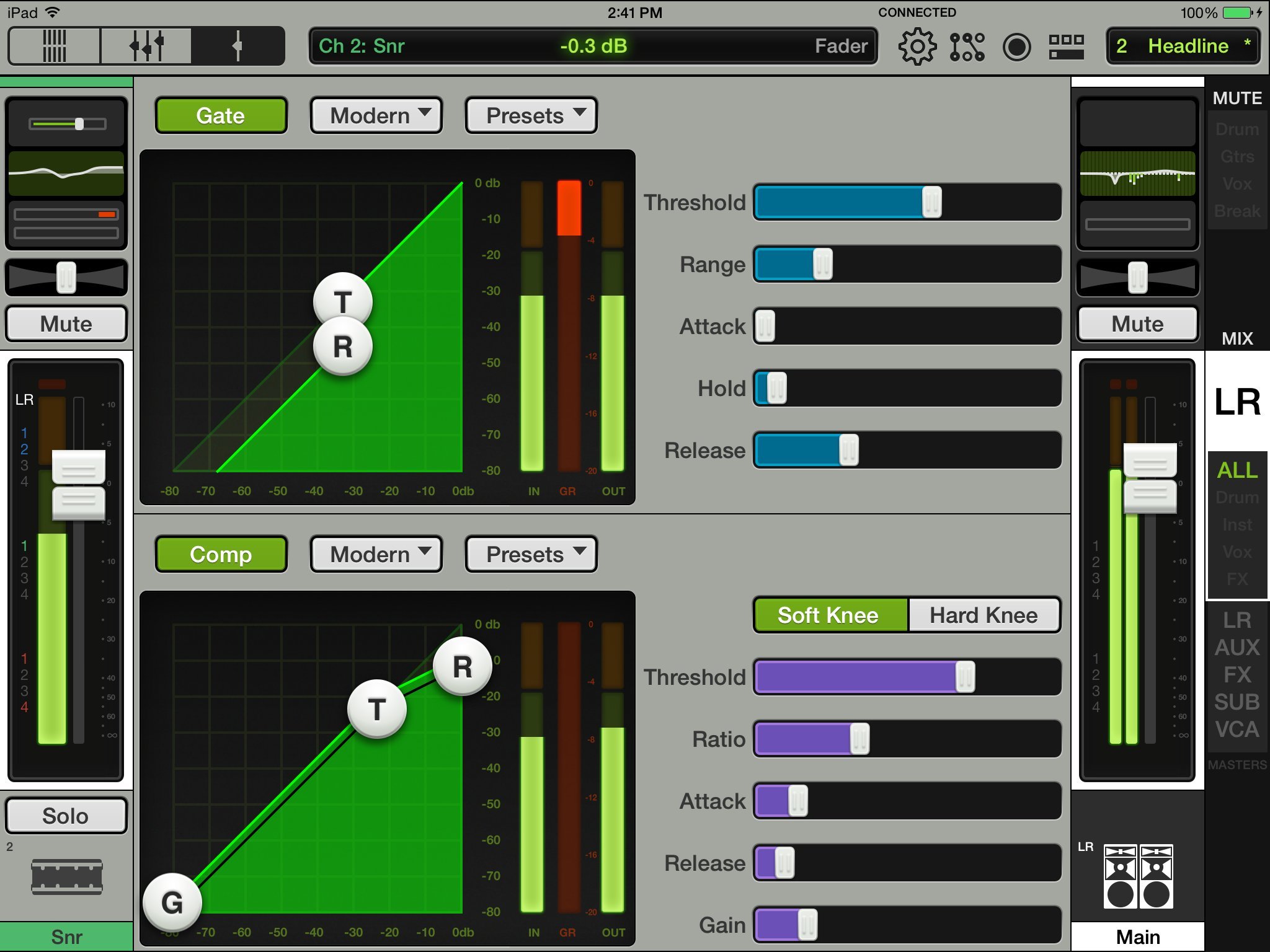Toggle the Comp on/off button
1270x952 pixels.
point(221,554)
